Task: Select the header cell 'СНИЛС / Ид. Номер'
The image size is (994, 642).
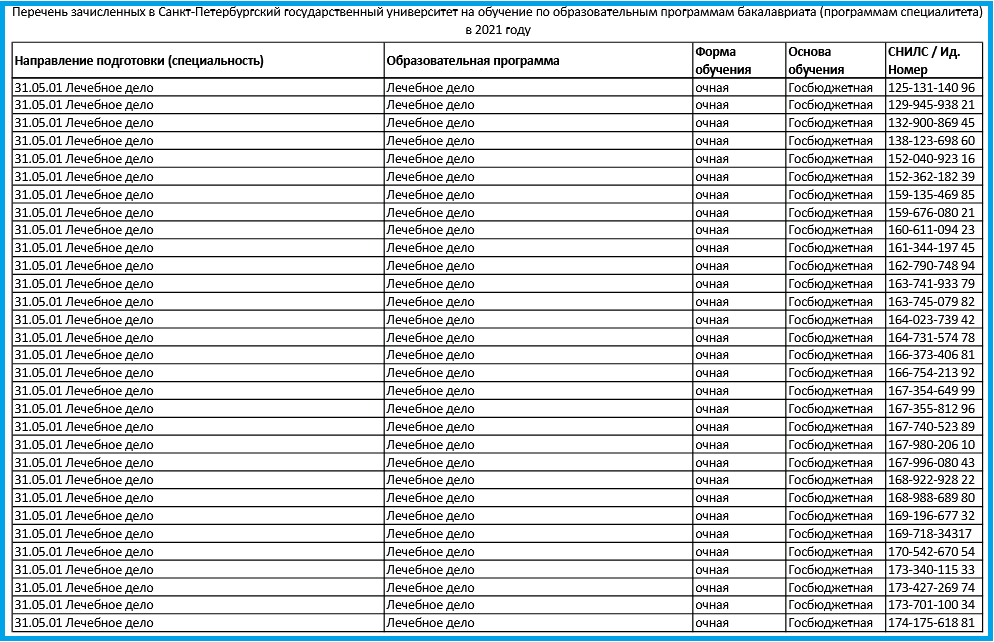Action: 934,61
